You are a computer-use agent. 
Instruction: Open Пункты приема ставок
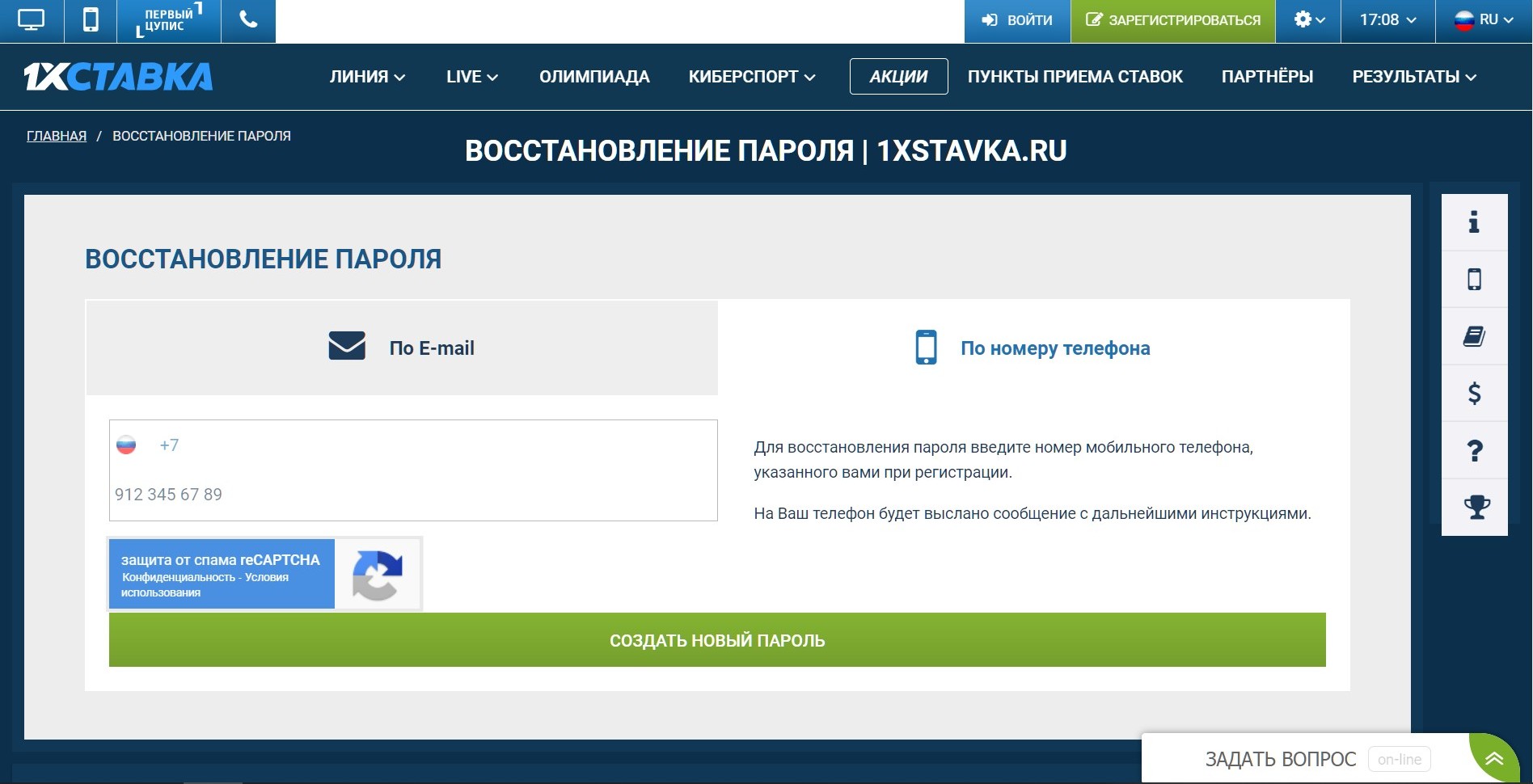pyautogui.click(x=1075, y=77)
